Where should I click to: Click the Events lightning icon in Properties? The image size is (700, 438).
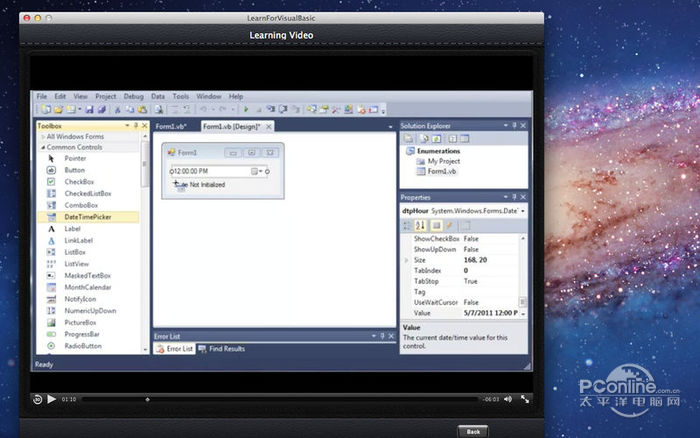451,226
